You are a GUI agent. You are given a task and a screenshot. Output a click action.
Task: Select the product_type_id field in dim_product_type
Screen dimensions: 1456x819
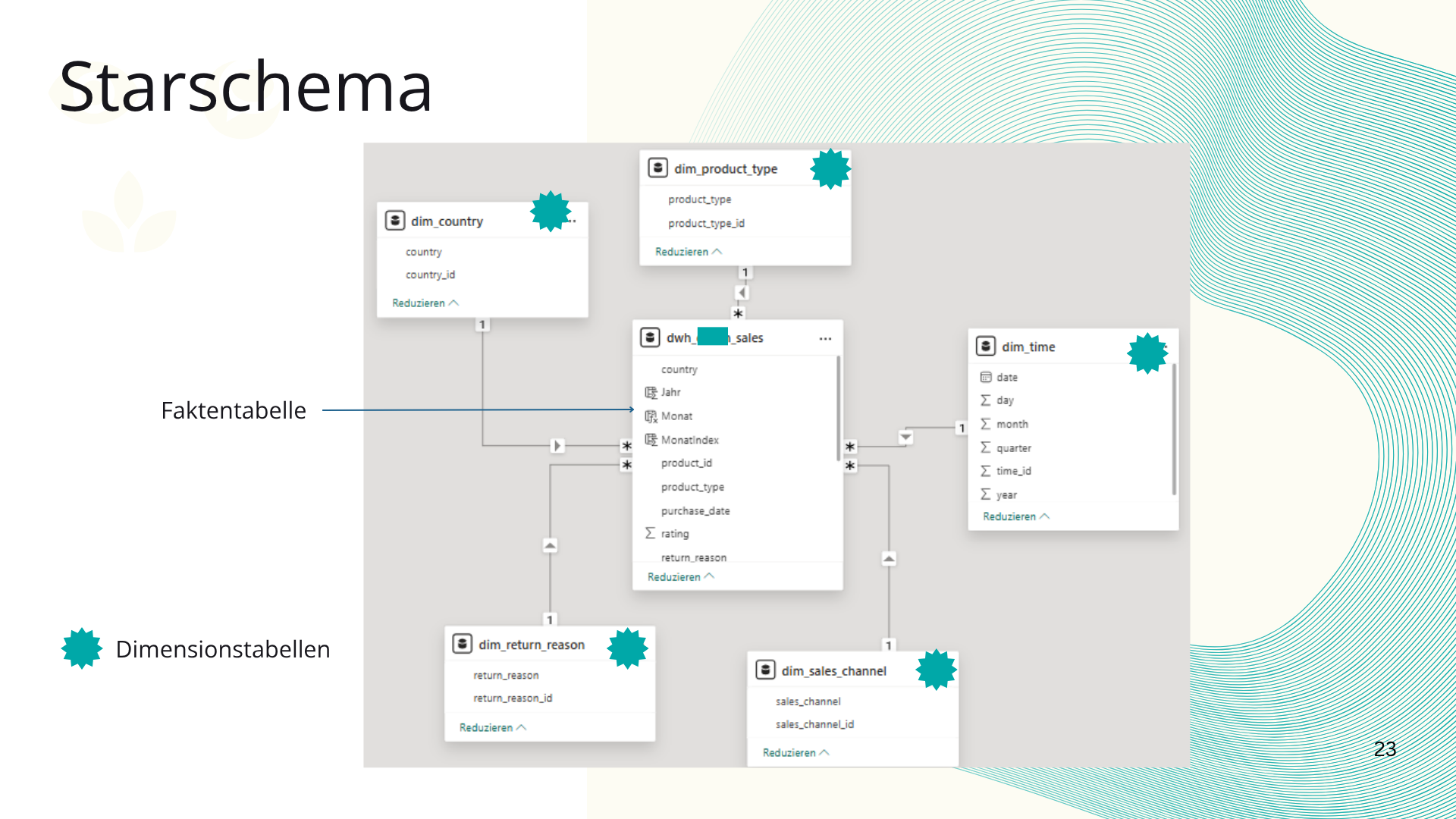705,223
